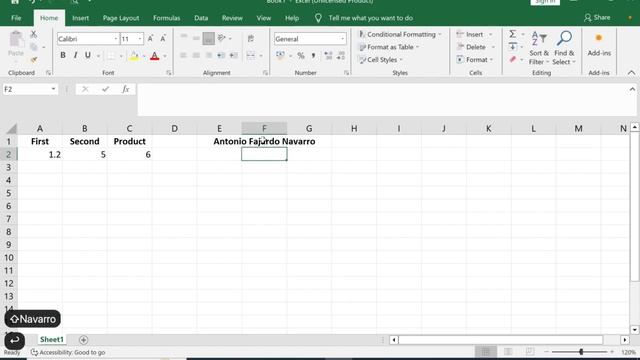Open the font size dropdown
Screen dimensions: 640x360
[140, 39]
